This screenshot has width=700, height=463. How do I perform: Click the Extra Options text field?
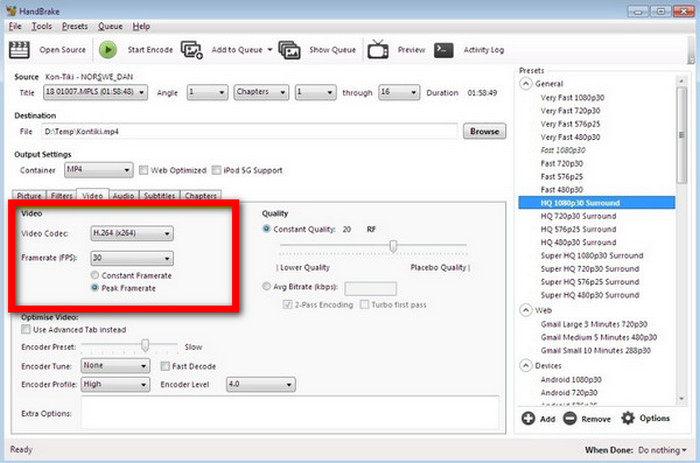point(290,413)
